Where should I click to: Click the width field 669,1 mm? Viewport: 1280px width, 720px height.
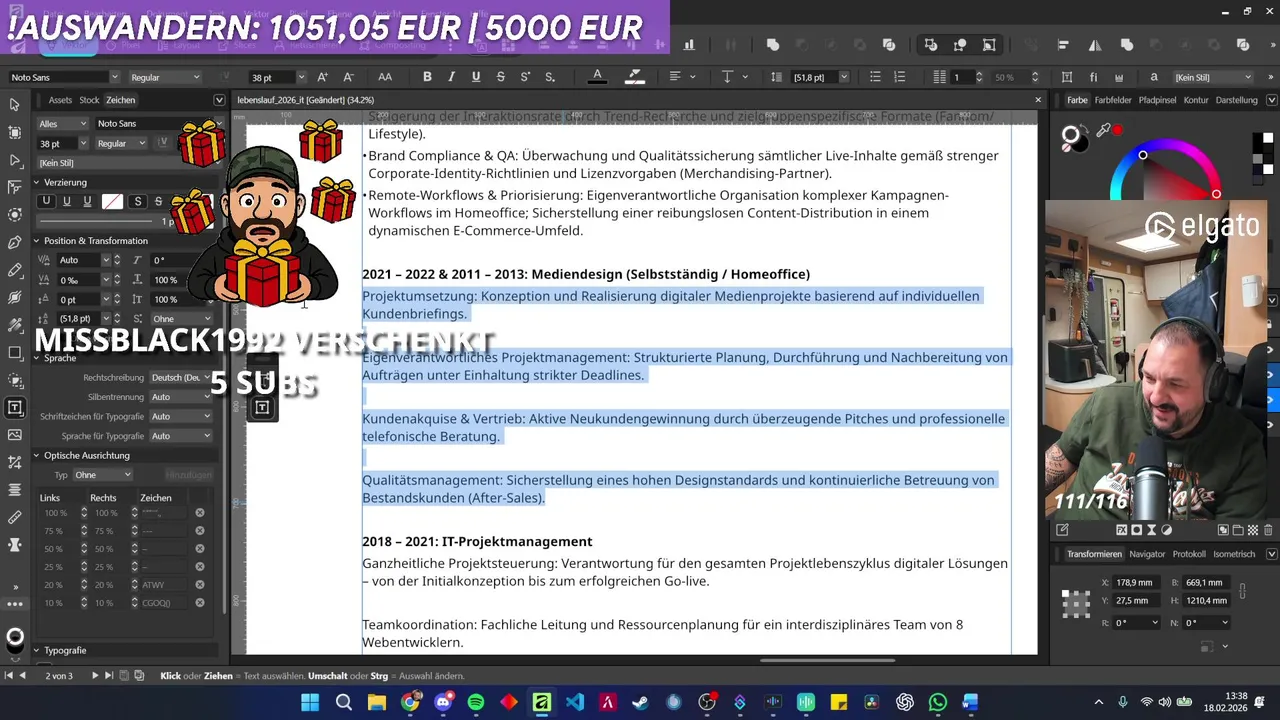1207,582
